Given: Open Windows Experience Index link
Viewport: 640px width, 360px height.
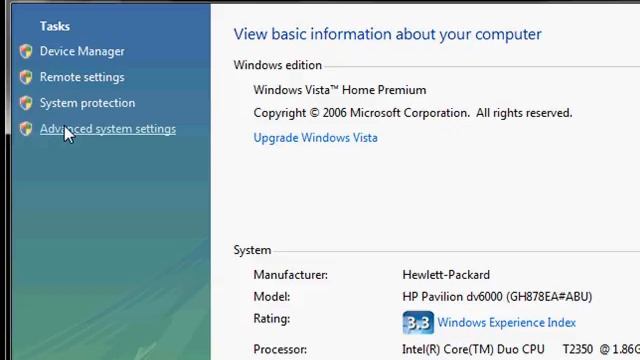Looking at the screenshot, I should coord(507,323).
